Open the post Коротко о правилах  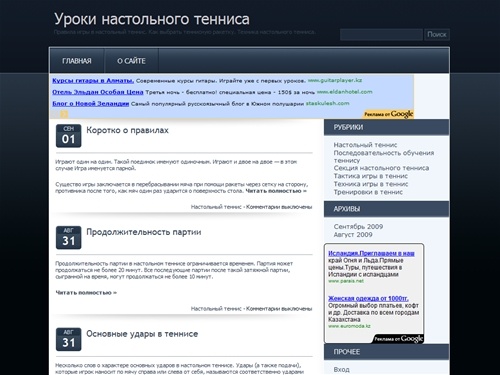click(x=127, y=130)
